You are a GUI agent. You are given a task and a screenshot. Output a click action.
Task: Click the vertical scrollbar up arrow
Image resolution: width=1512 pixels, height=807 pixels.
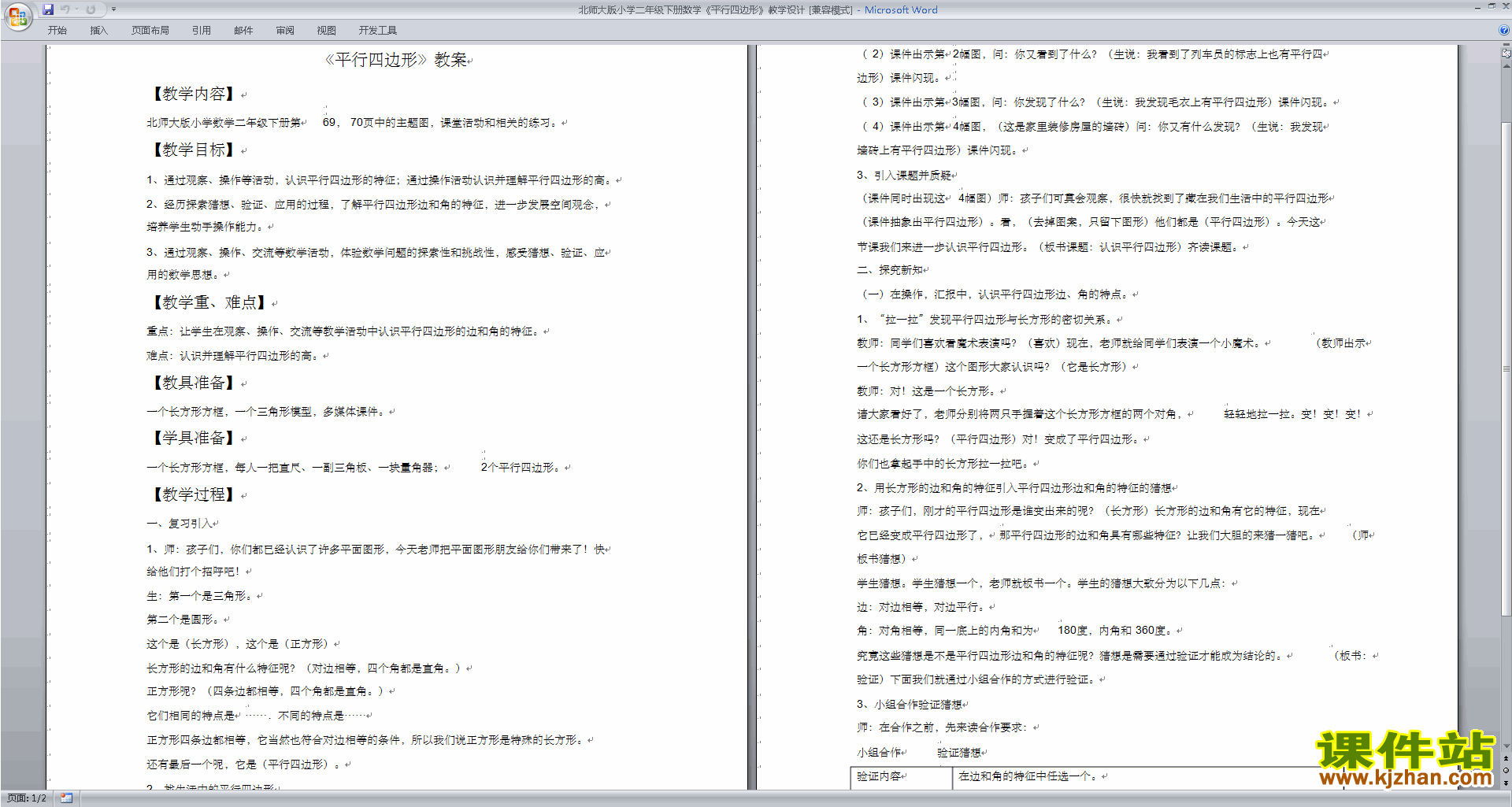tap(1506, 65)
